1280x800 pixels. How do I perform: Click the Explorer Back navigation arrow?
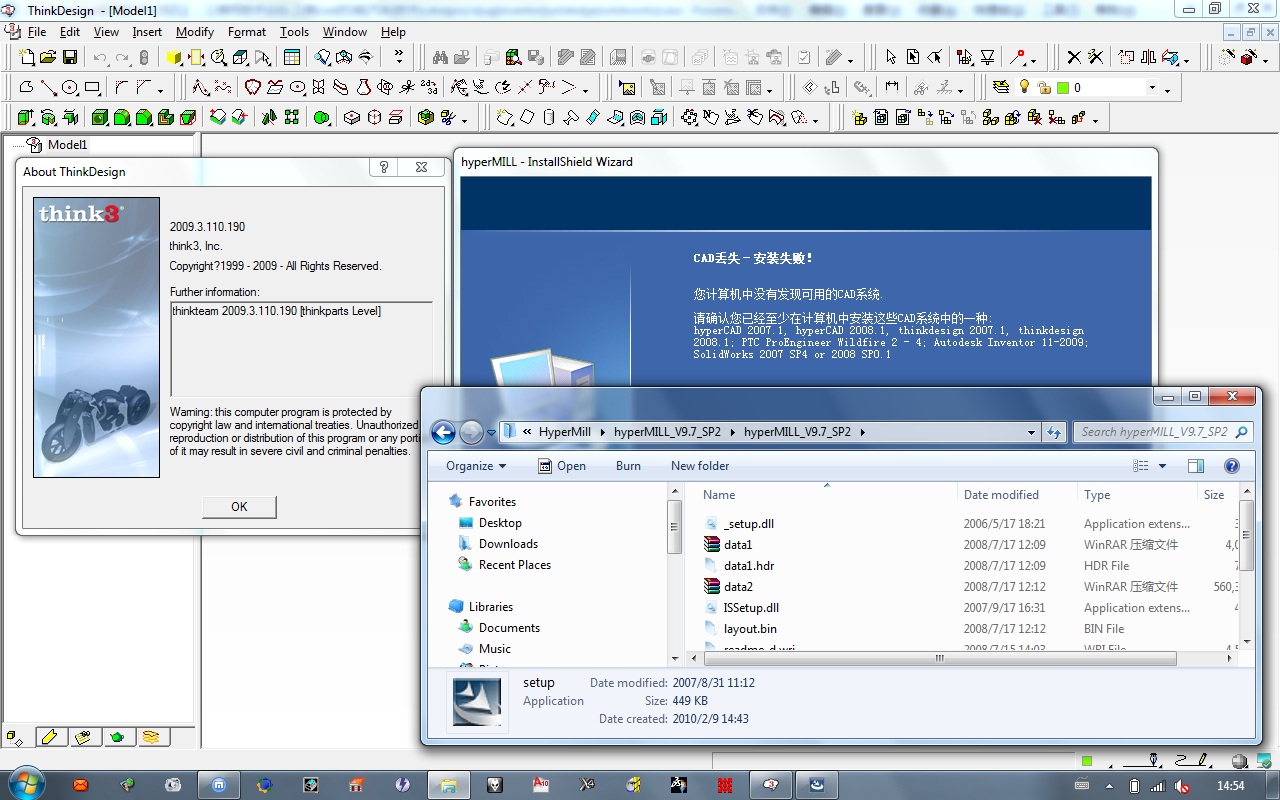443,432
